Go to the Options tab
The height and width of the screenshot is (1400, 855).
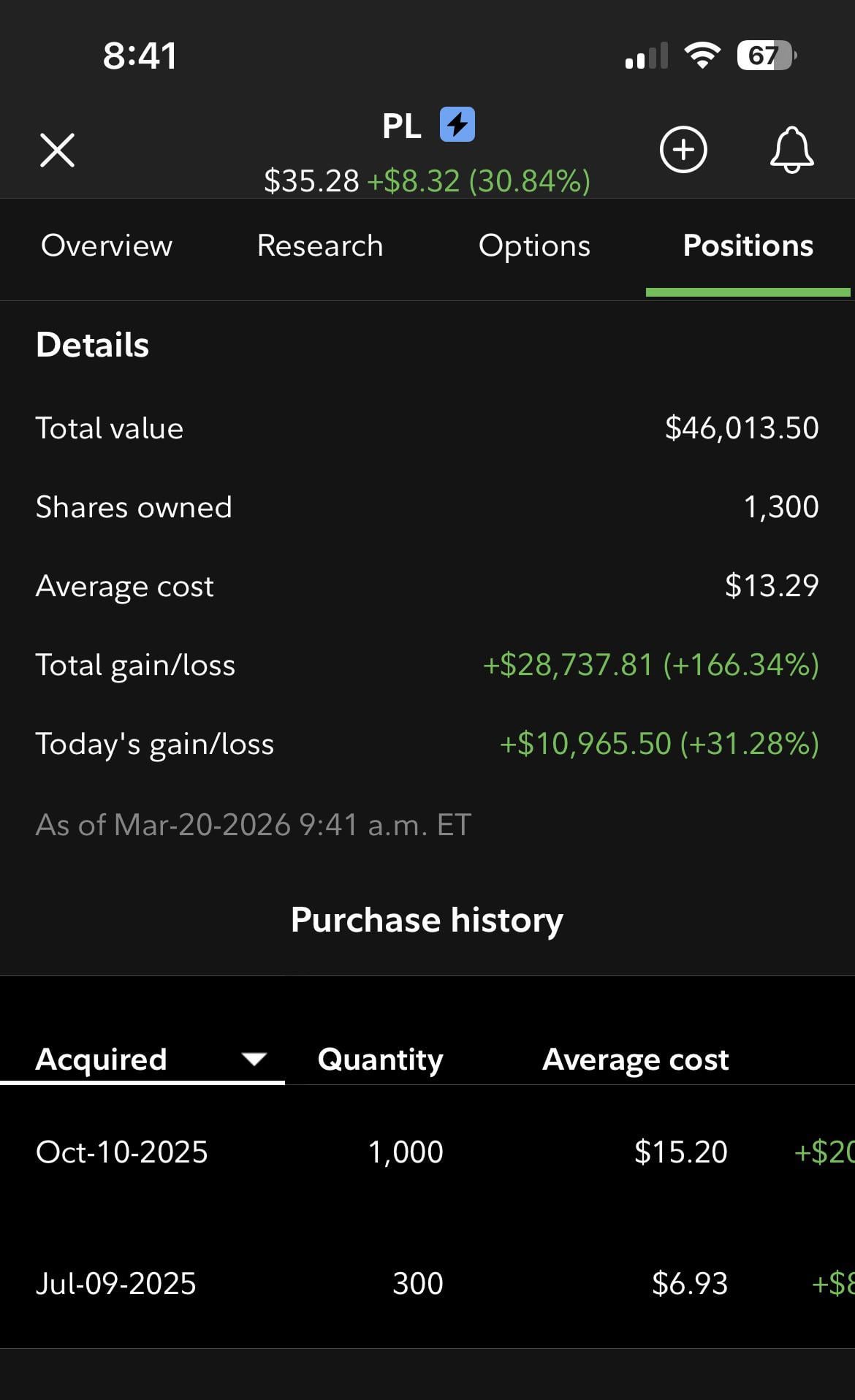[x=534, y=246]
